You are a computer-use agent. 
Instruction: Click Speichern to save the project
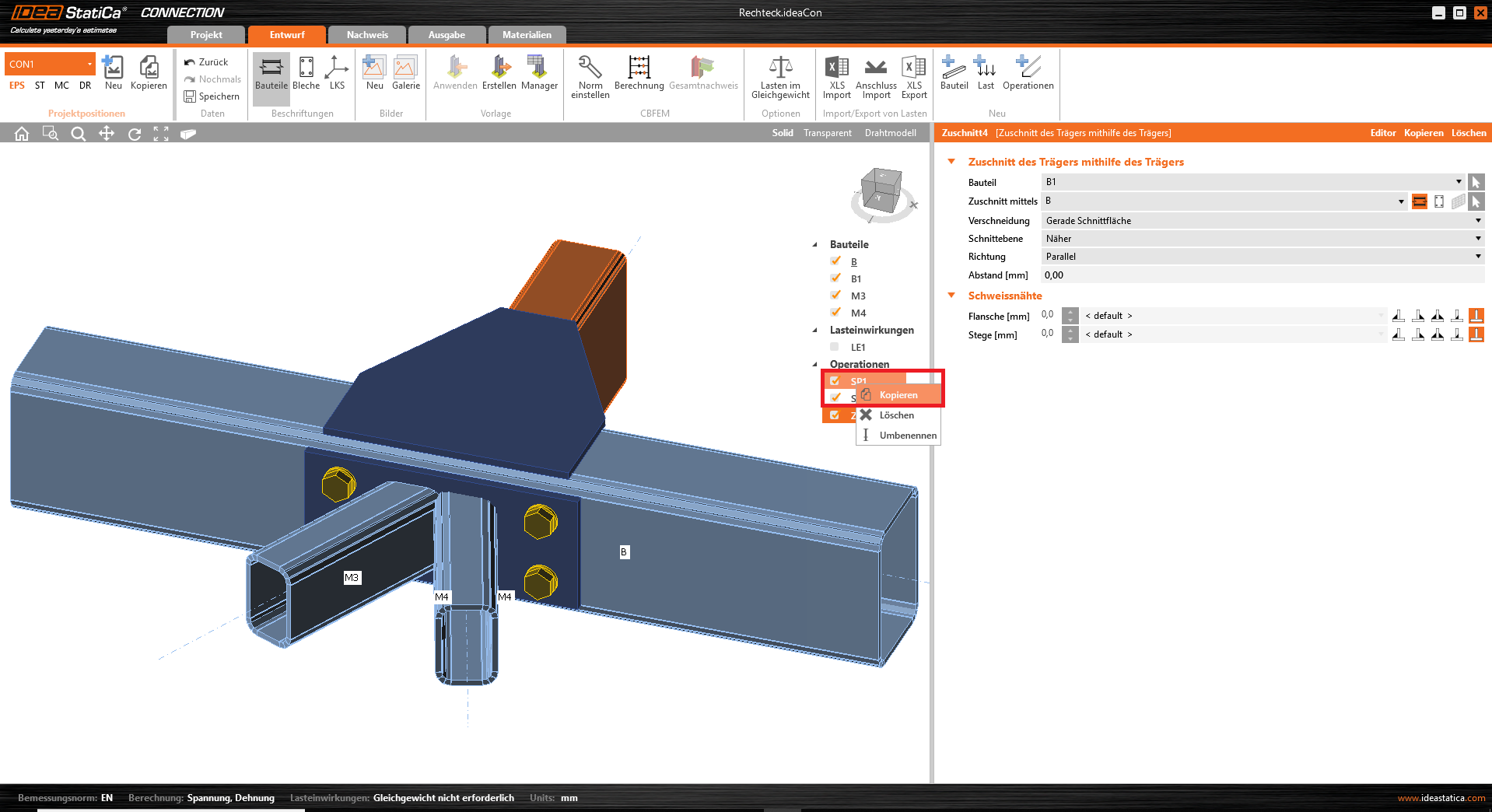point(212,96)
